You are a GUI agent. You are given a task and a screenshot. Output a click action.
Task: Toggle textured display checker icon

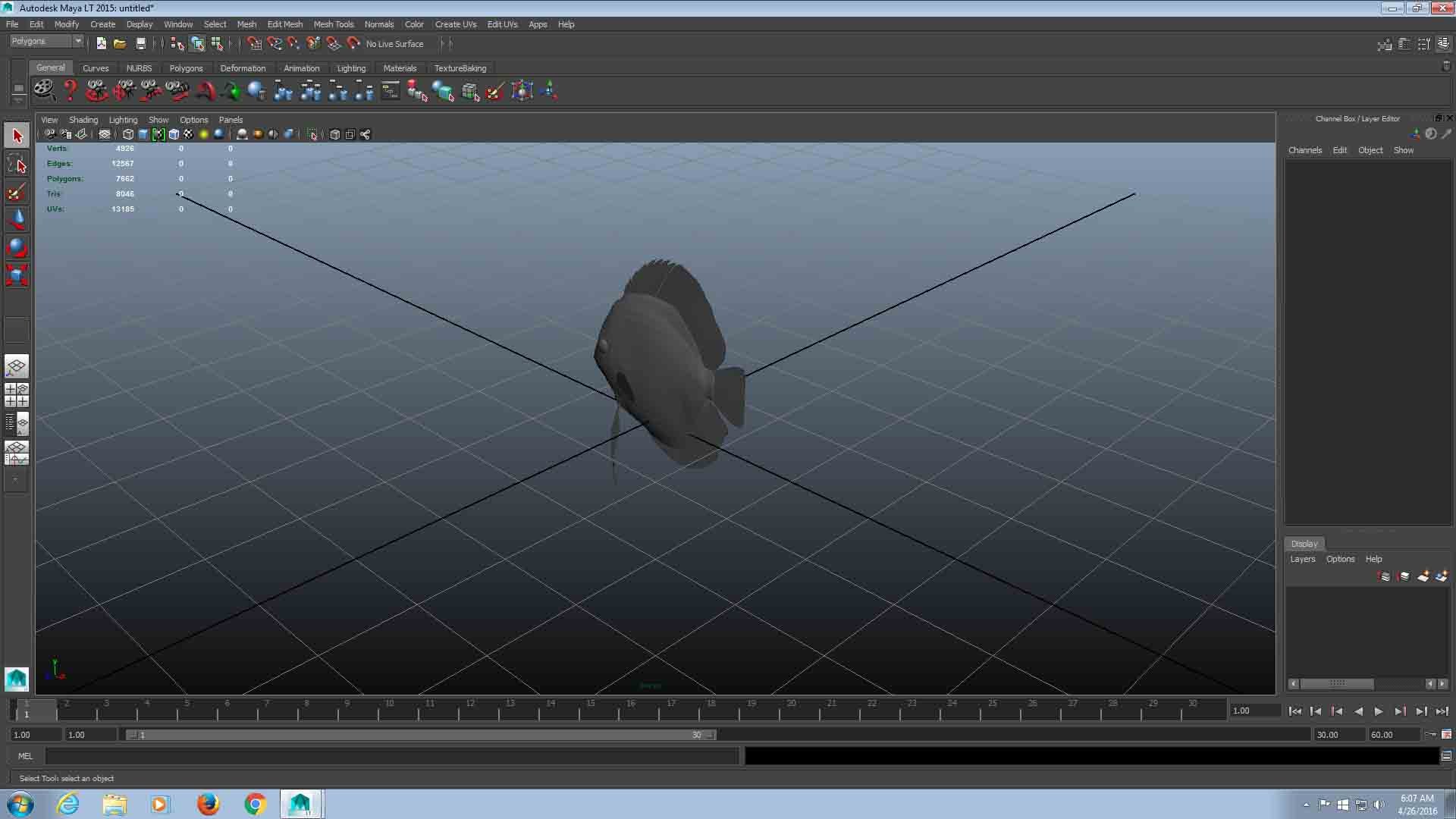(x=189, y=134)
